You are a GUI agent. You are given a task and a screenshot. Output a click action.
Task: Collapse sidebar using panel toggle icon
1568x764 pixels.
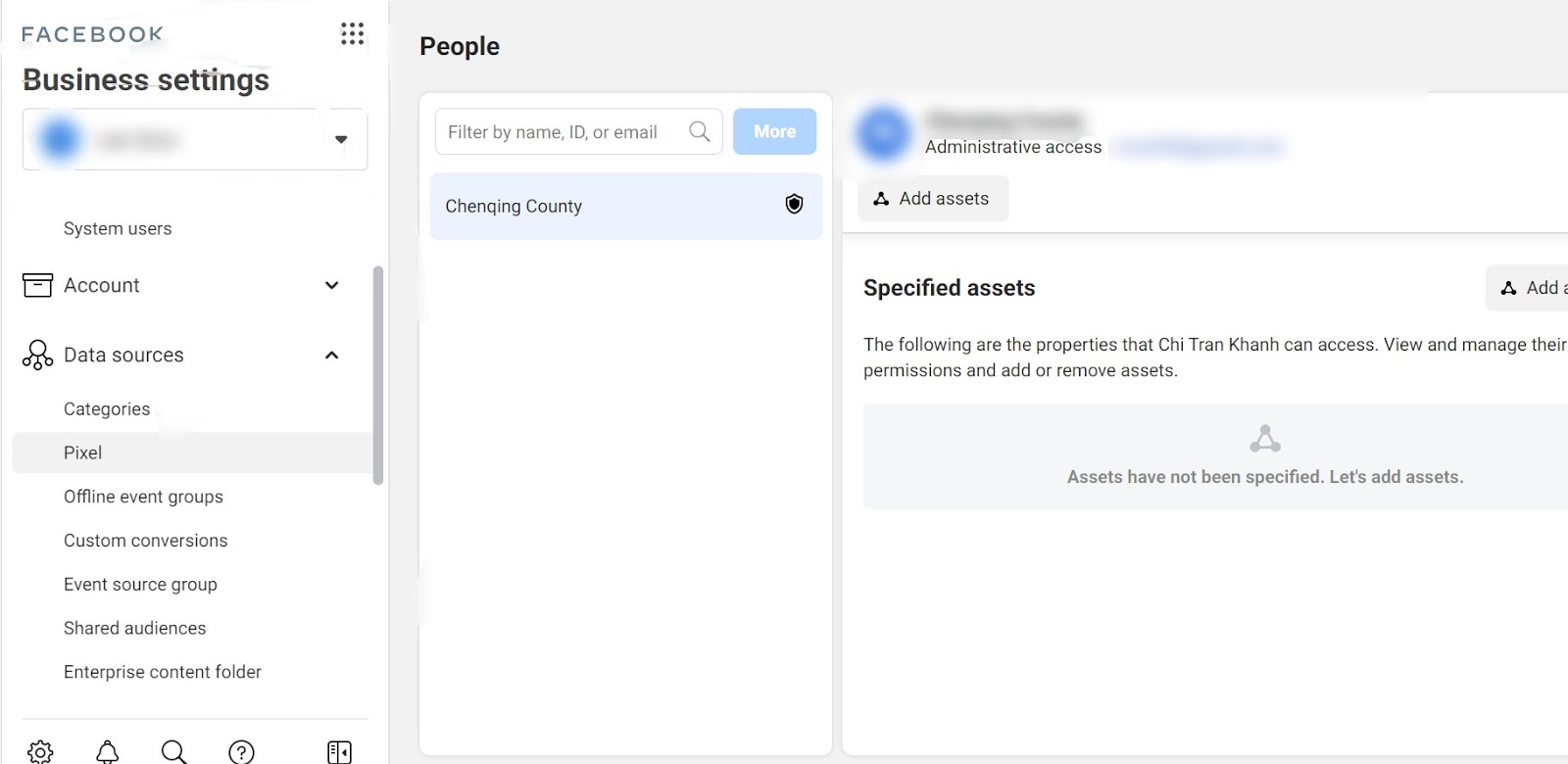point(339,751)
